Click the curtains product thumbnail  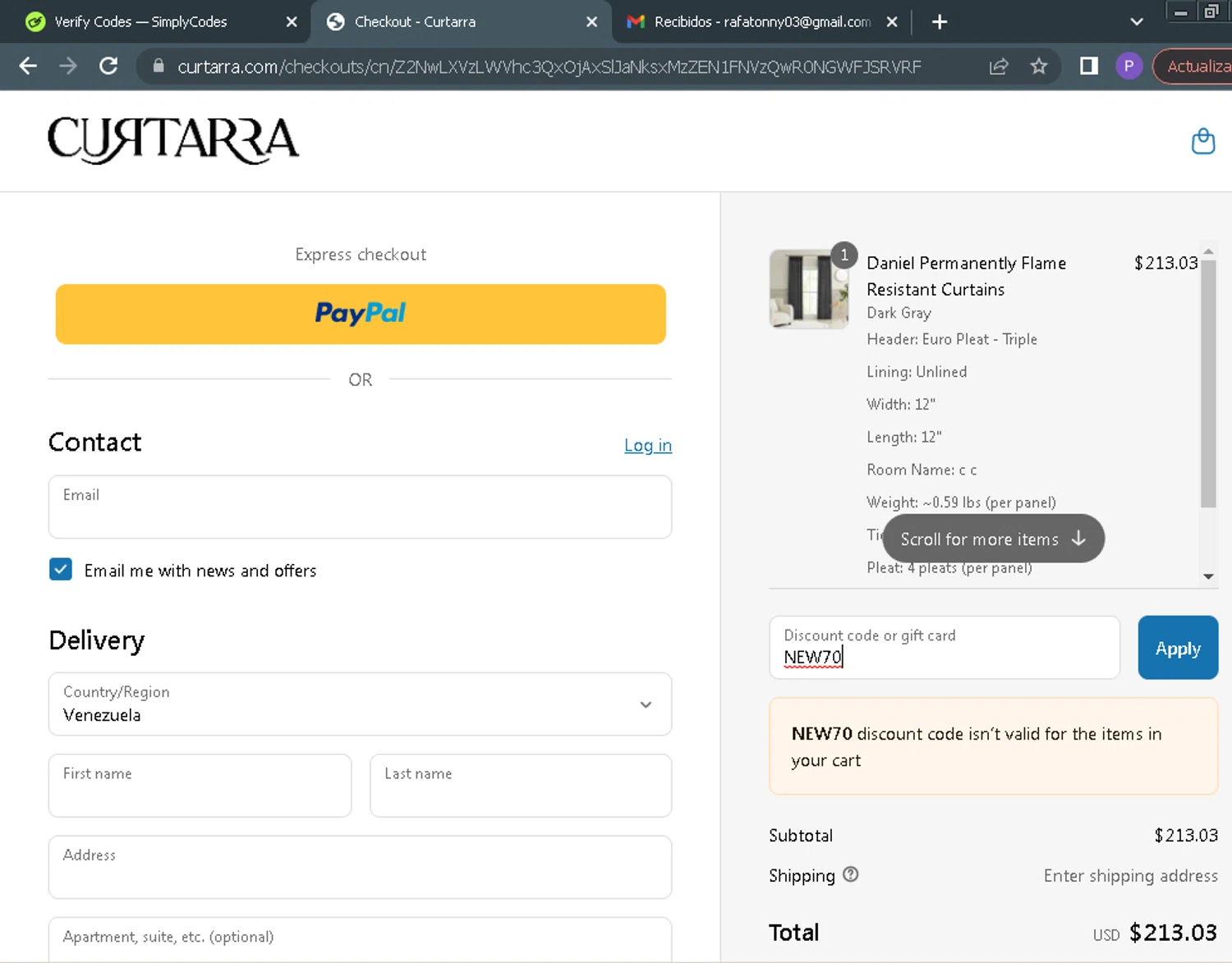809,289
